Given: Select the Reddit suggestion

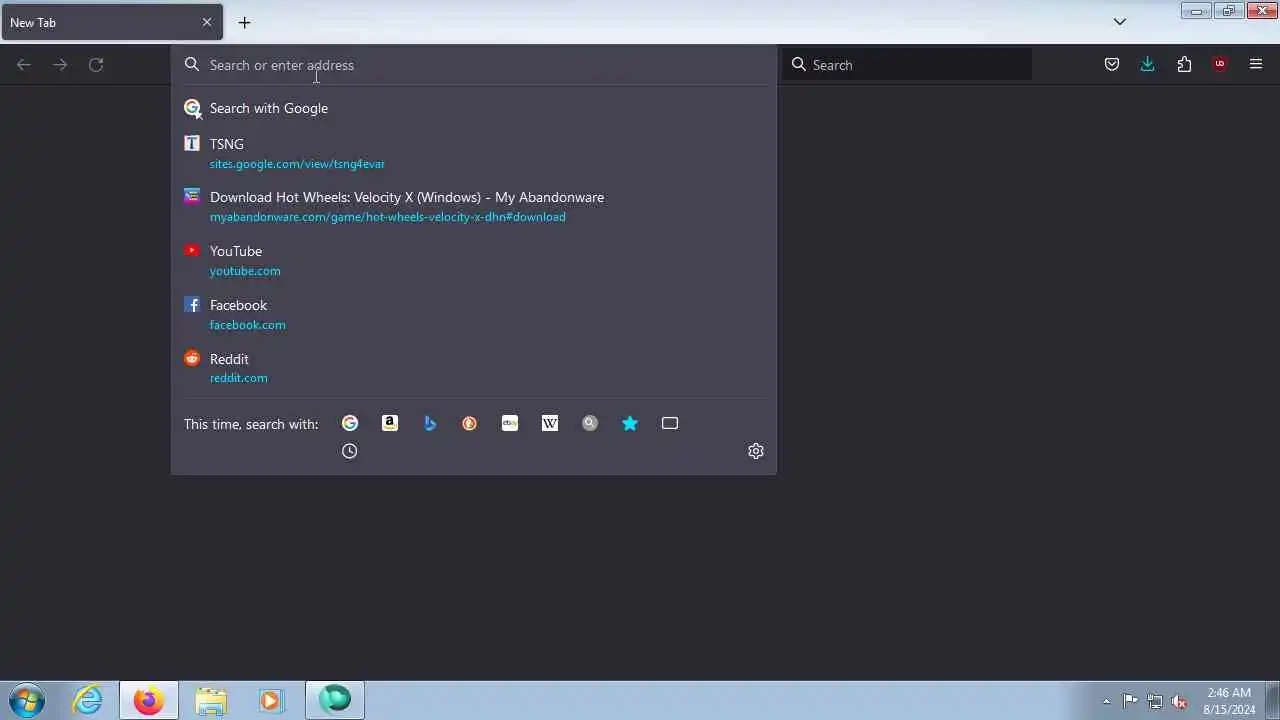Looking at the screenshot, I should [x=474, y=368].
